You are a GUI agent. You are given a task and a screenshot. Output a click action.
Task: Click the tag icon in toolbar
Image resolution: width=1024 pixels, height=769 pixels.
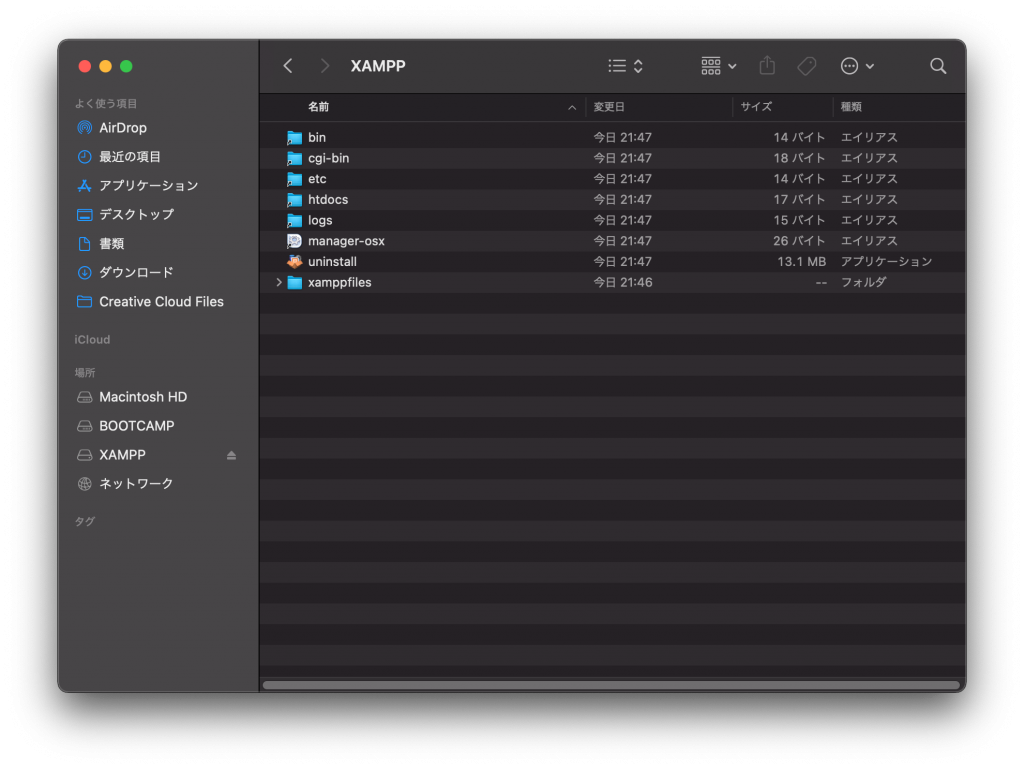point(806,66)
